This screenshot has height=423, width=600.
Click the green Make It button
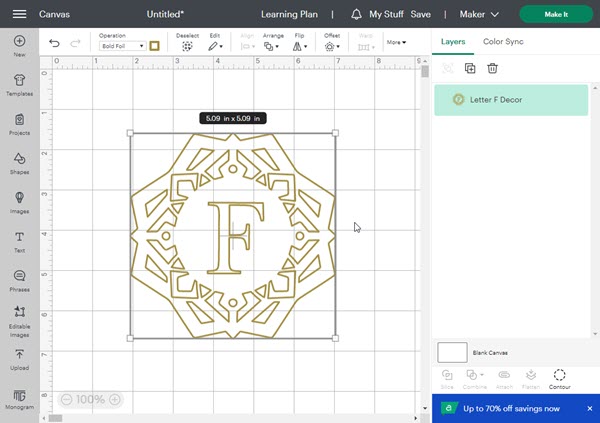(556, 15)
